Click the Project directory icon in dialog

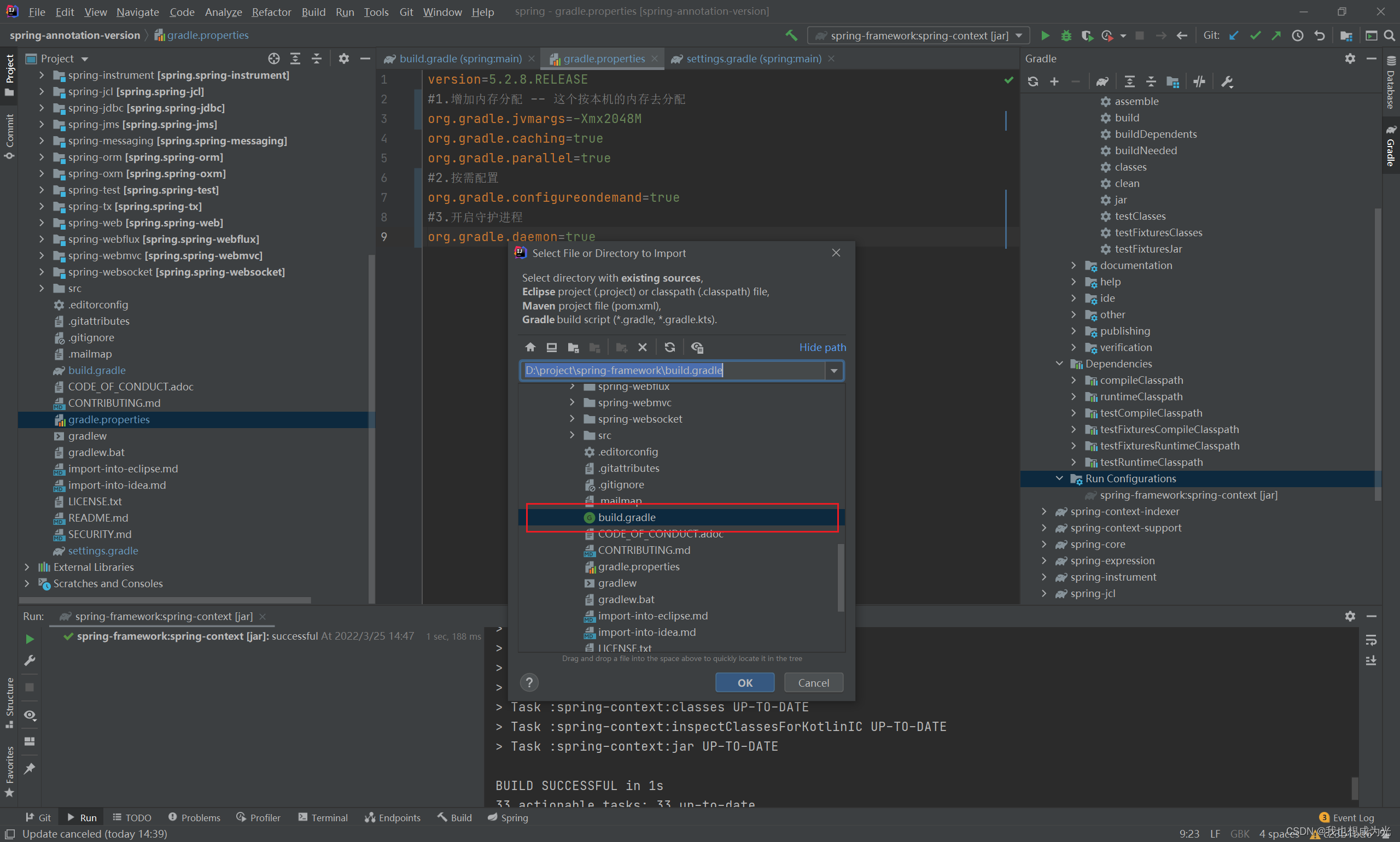click(573, 347)
